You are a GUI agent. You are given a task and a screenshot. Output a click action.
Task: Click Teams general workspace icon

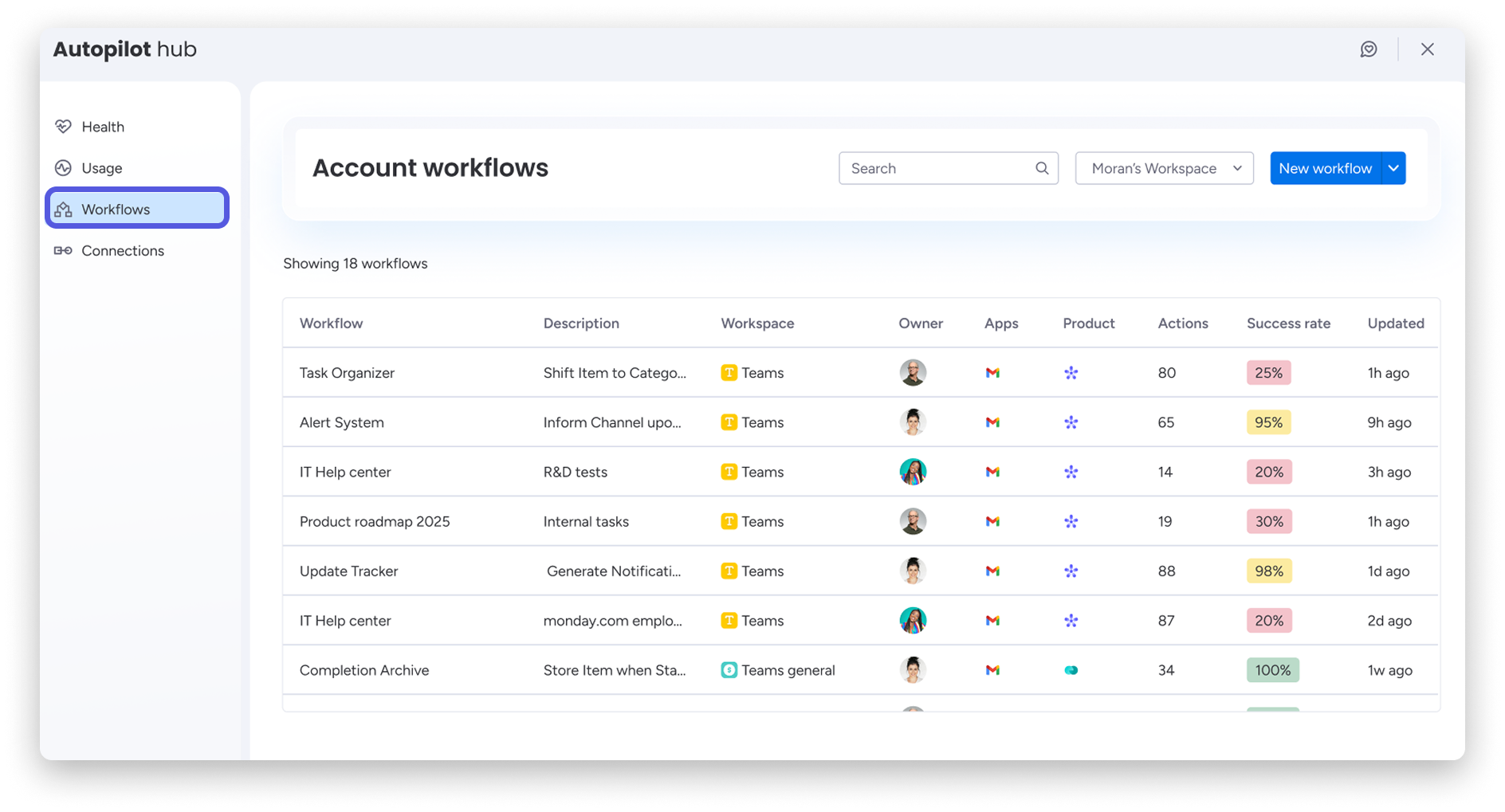tap(729, 670)
